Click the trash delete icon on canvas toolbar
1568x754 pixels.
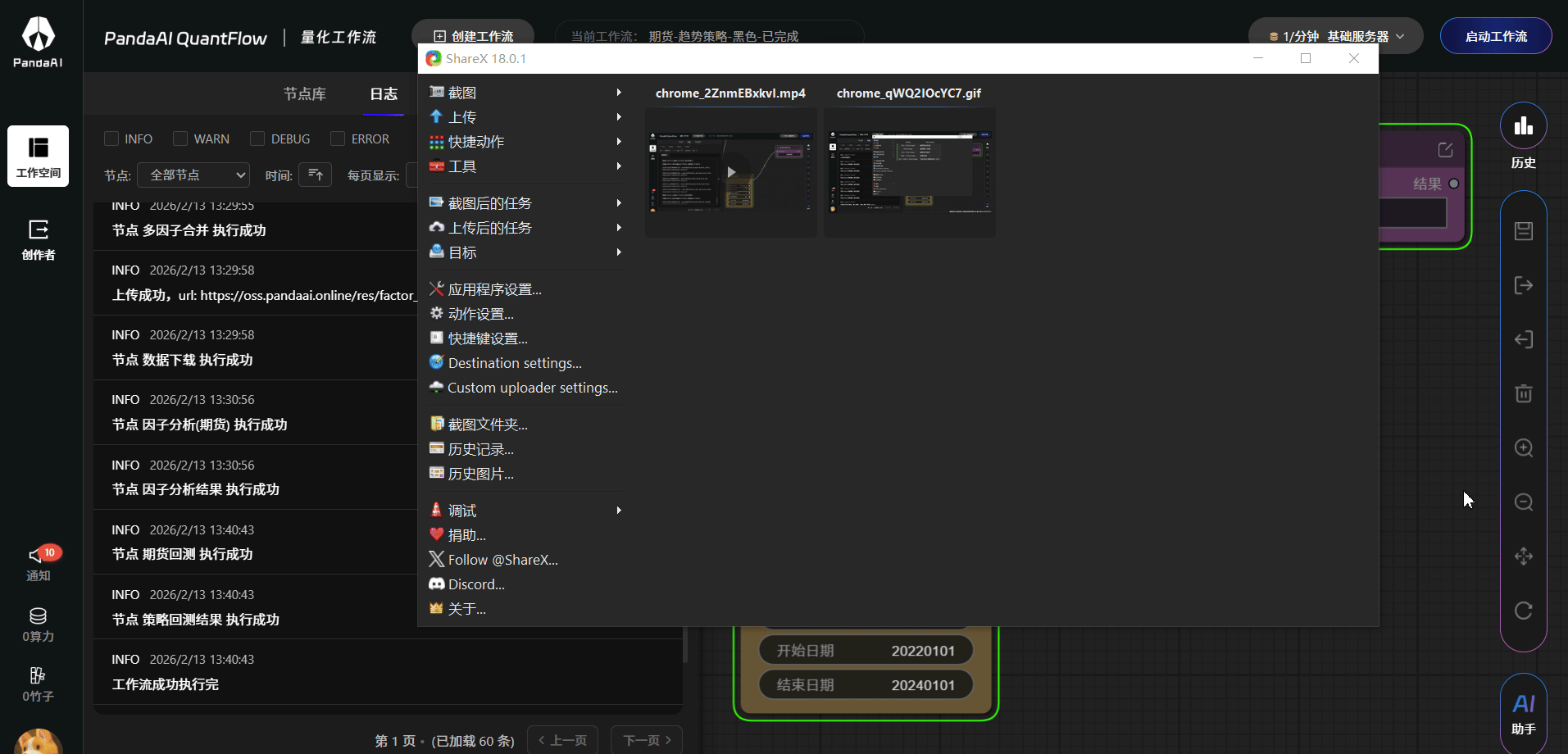1524,393
